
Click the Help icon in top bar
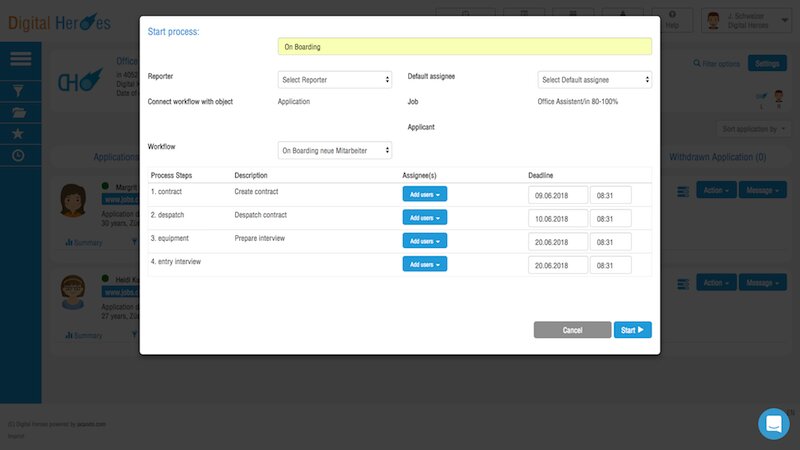click(685, 19)
